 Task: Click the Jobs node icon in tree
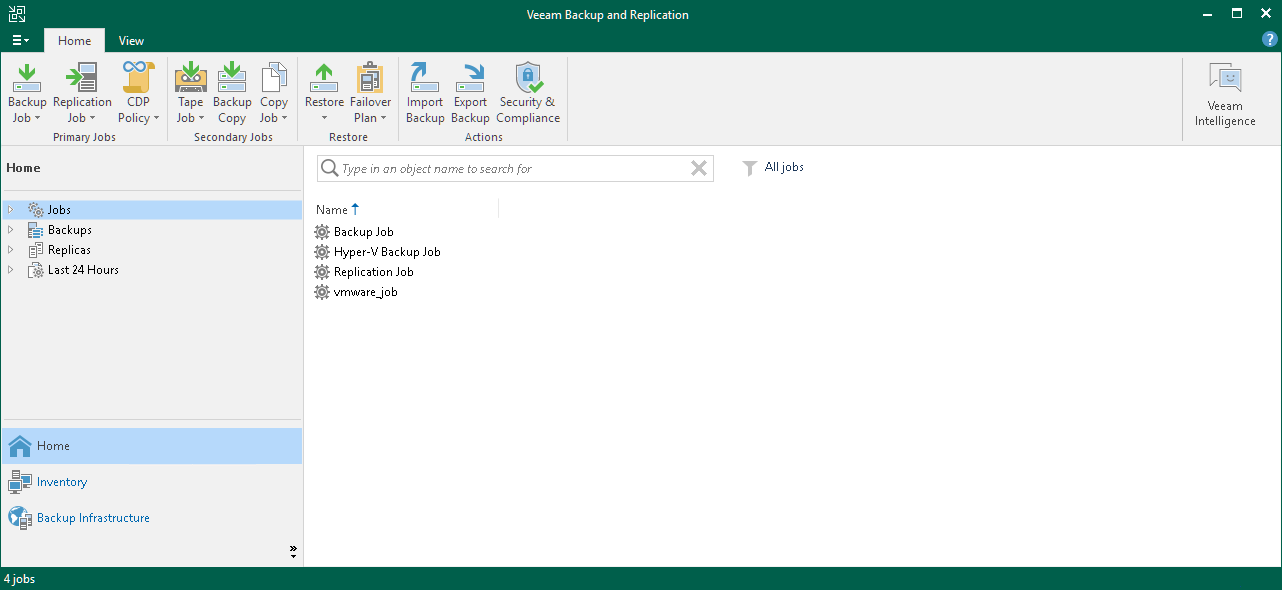(36, 210)
